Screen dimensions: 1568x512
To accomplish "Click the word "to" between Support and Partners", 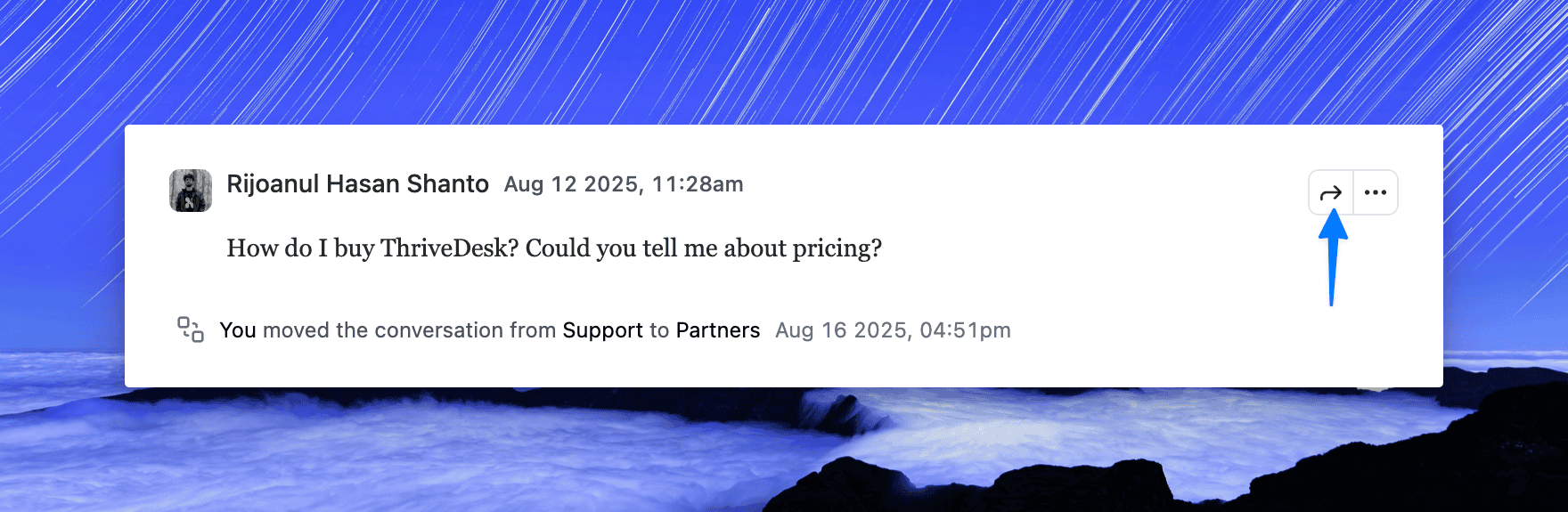I will [659, 331].
